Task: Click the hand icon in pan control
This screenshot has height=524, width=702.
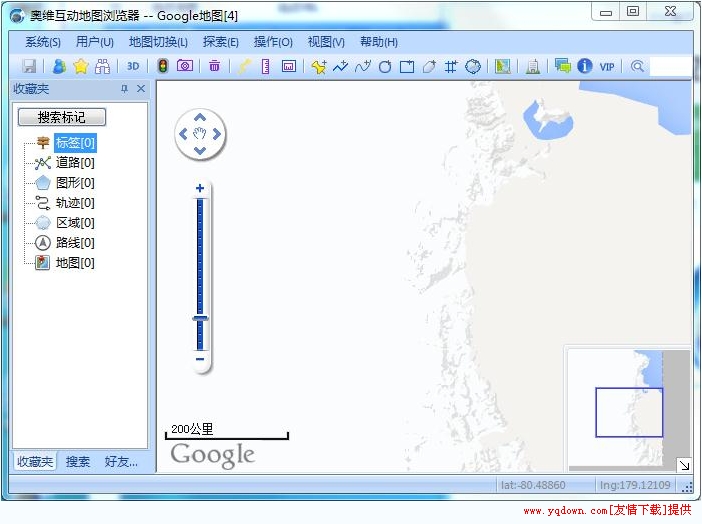Action: click(x=200, y=133)
